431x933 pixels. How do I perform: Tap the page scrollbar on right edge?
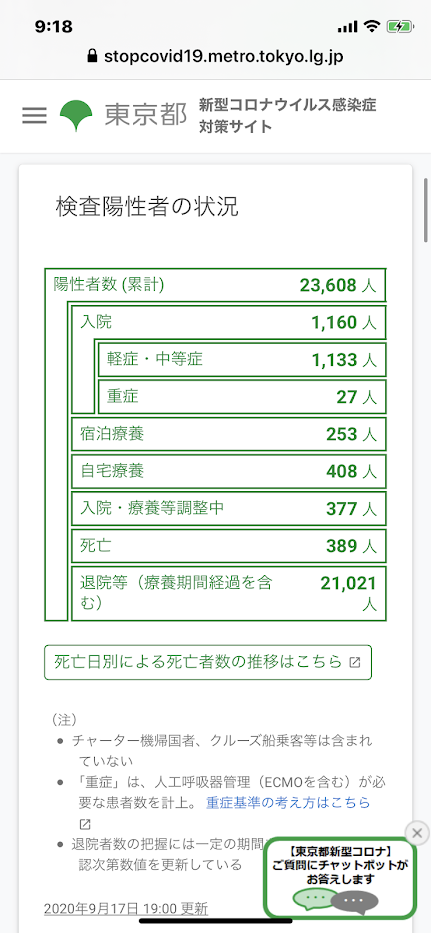pos(426,209)
